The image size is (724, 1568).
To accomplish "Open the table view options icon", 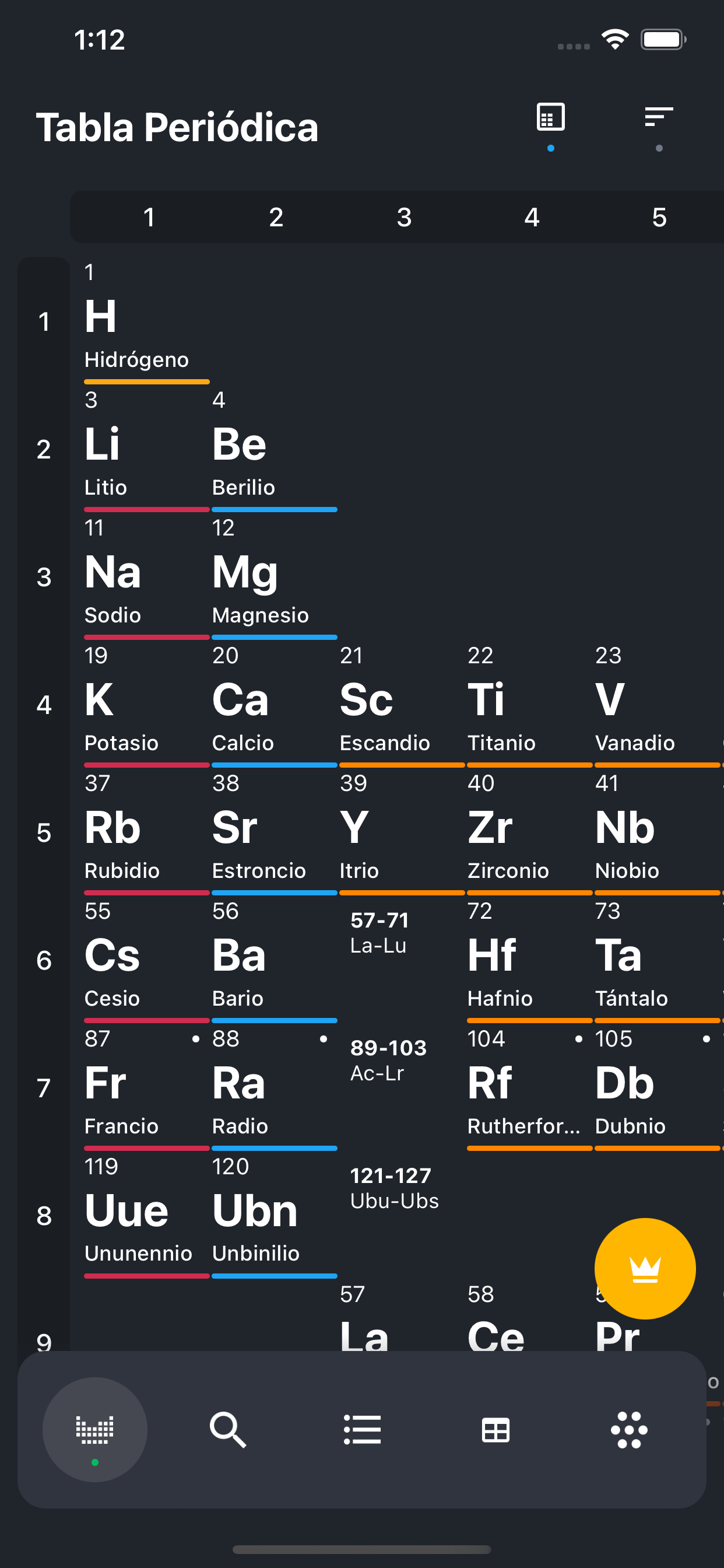I will coord(551,117).
